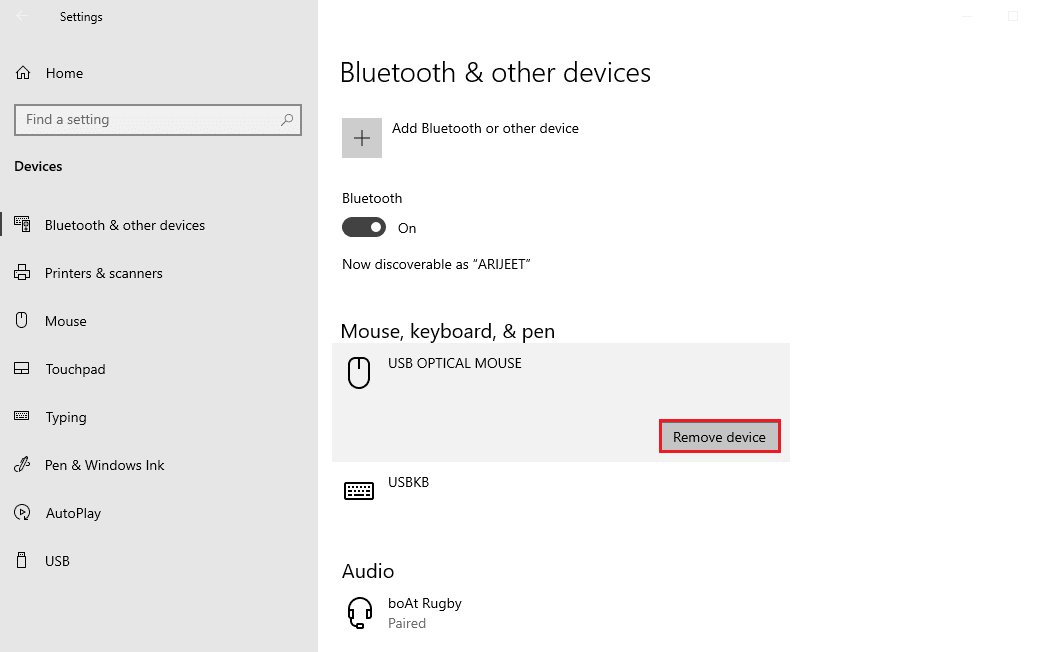Turn off the Bluetooth toggle
1042x652 pixels.
tap(364, 227)
